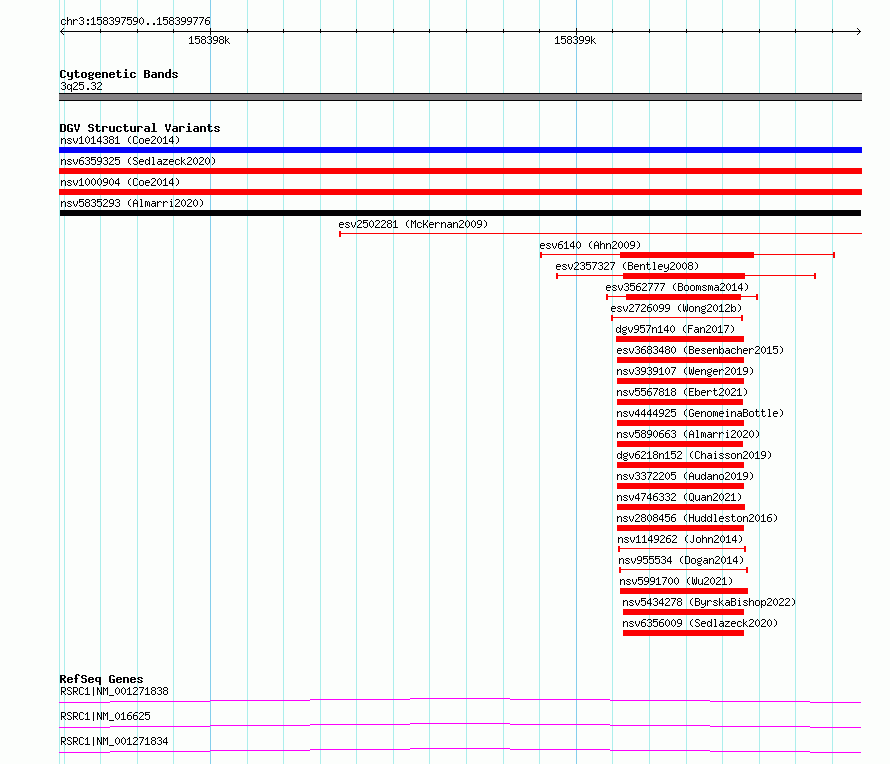Click the 3q25.32 band label
Image resolution: width=890 pixels, height=764 pixels.
[81, 86]
